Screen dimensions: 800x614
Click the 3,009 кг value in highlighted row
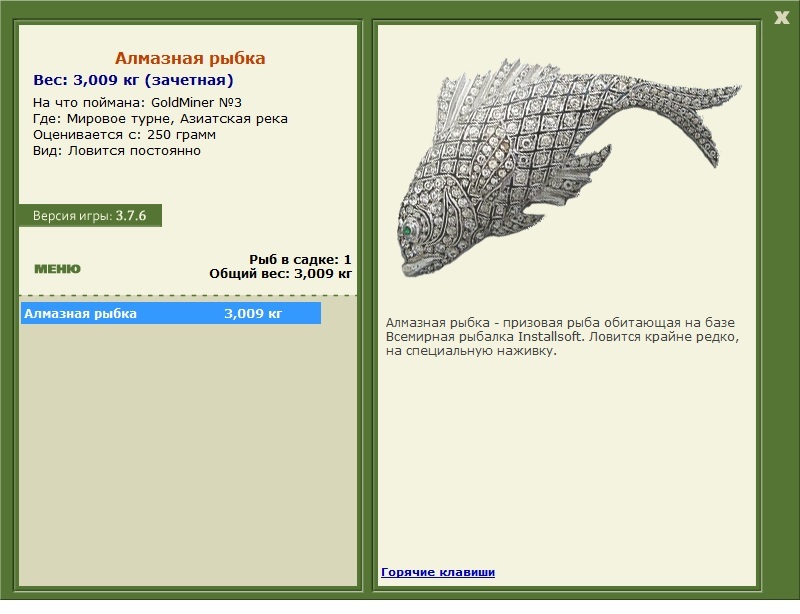click(253, 313)
